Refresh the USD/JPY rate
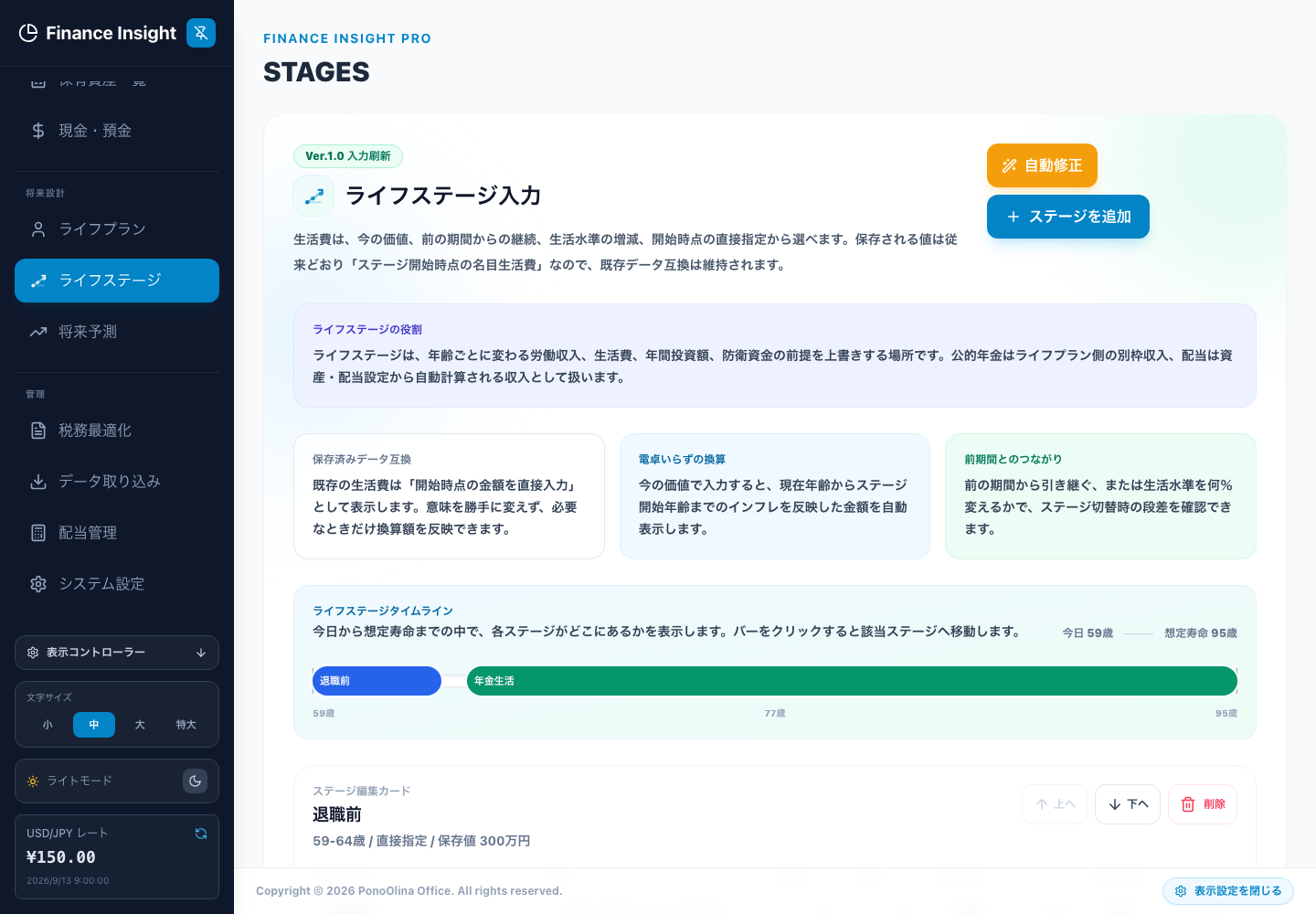The width and height of the screenshot is (1316, 914). [x=201, y=834]
